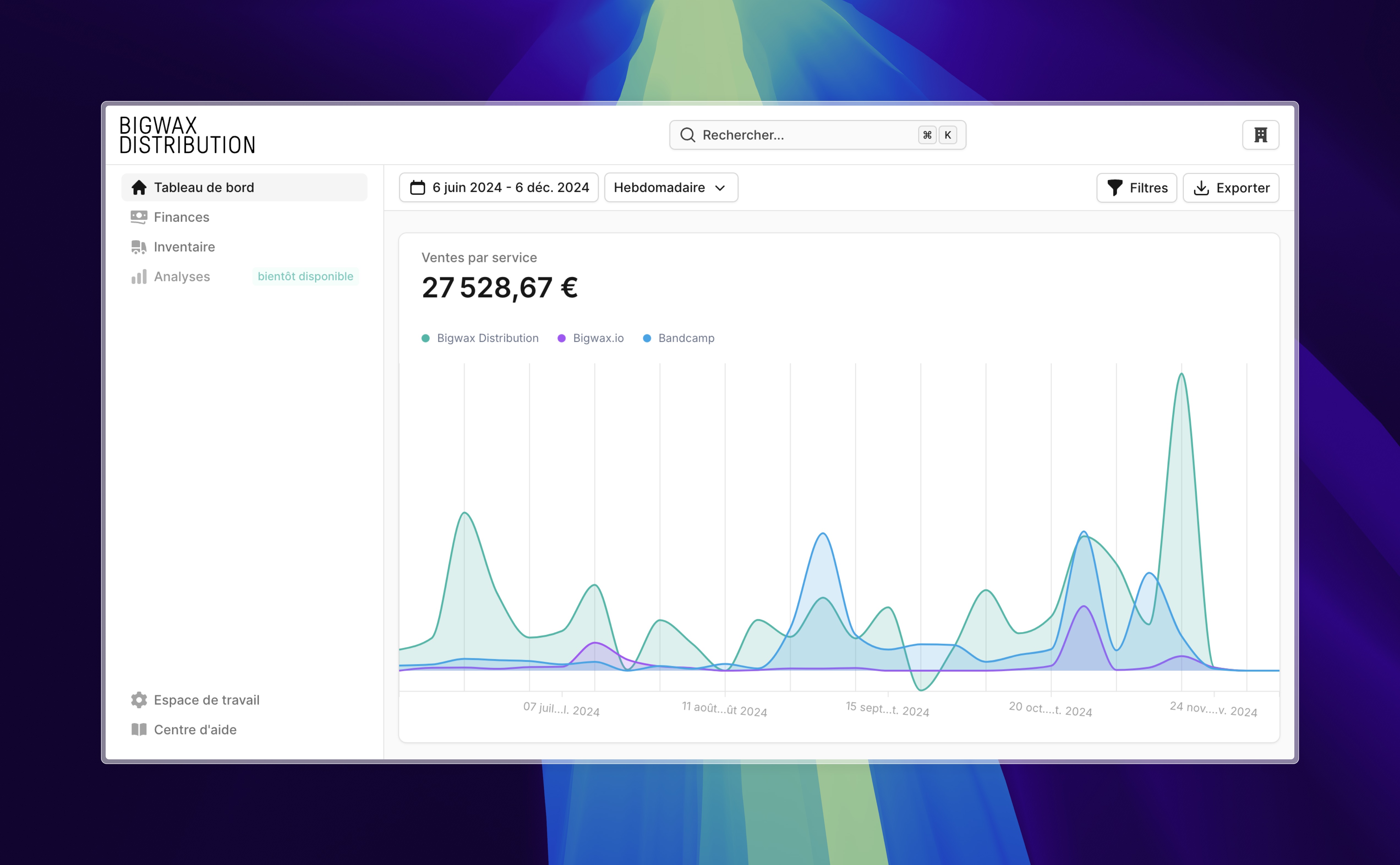This screenshot has height=865, width=1400.
Task: Open the Hebdomadaire period dropdown
Action: pos(671,188)
